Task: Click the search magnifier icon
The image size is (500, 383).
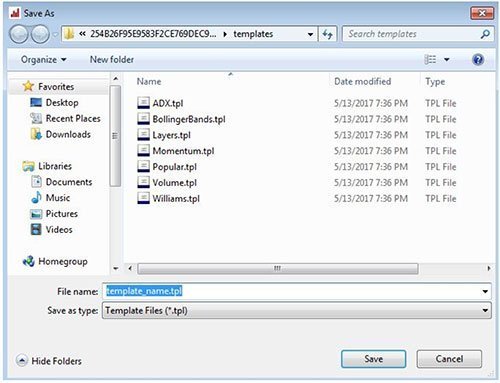Action: [485, 34]
